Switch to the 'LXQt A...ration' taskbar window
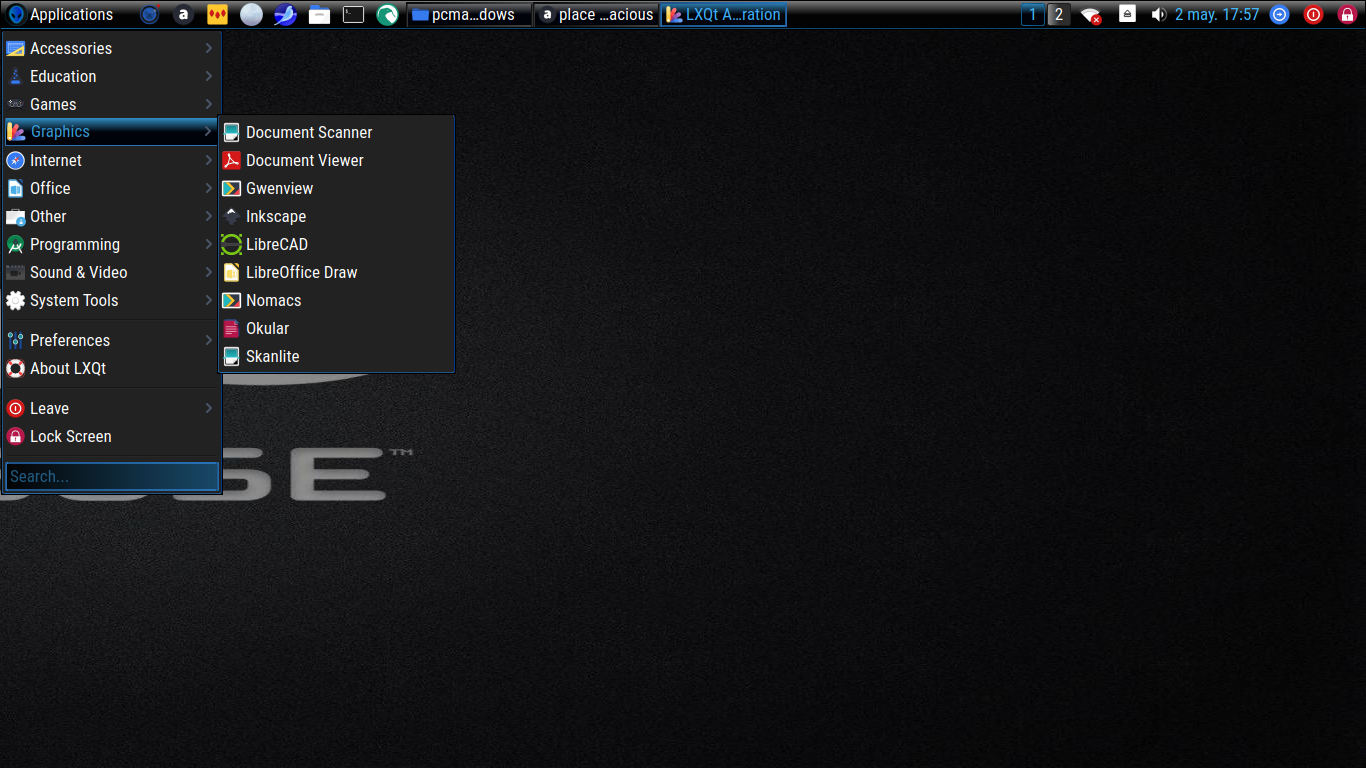 [x=723, y=15]
